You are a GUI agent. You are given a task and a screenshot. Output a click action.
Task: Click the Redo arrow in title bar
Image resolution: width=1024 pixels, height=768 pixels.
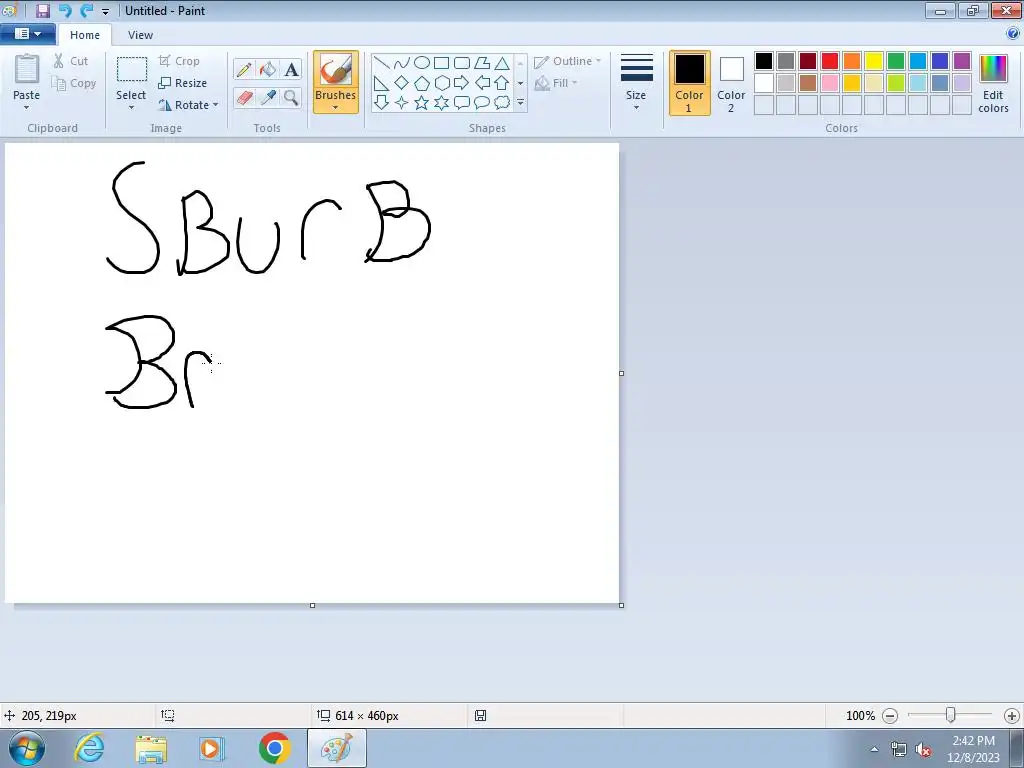[x=86, y=10]
